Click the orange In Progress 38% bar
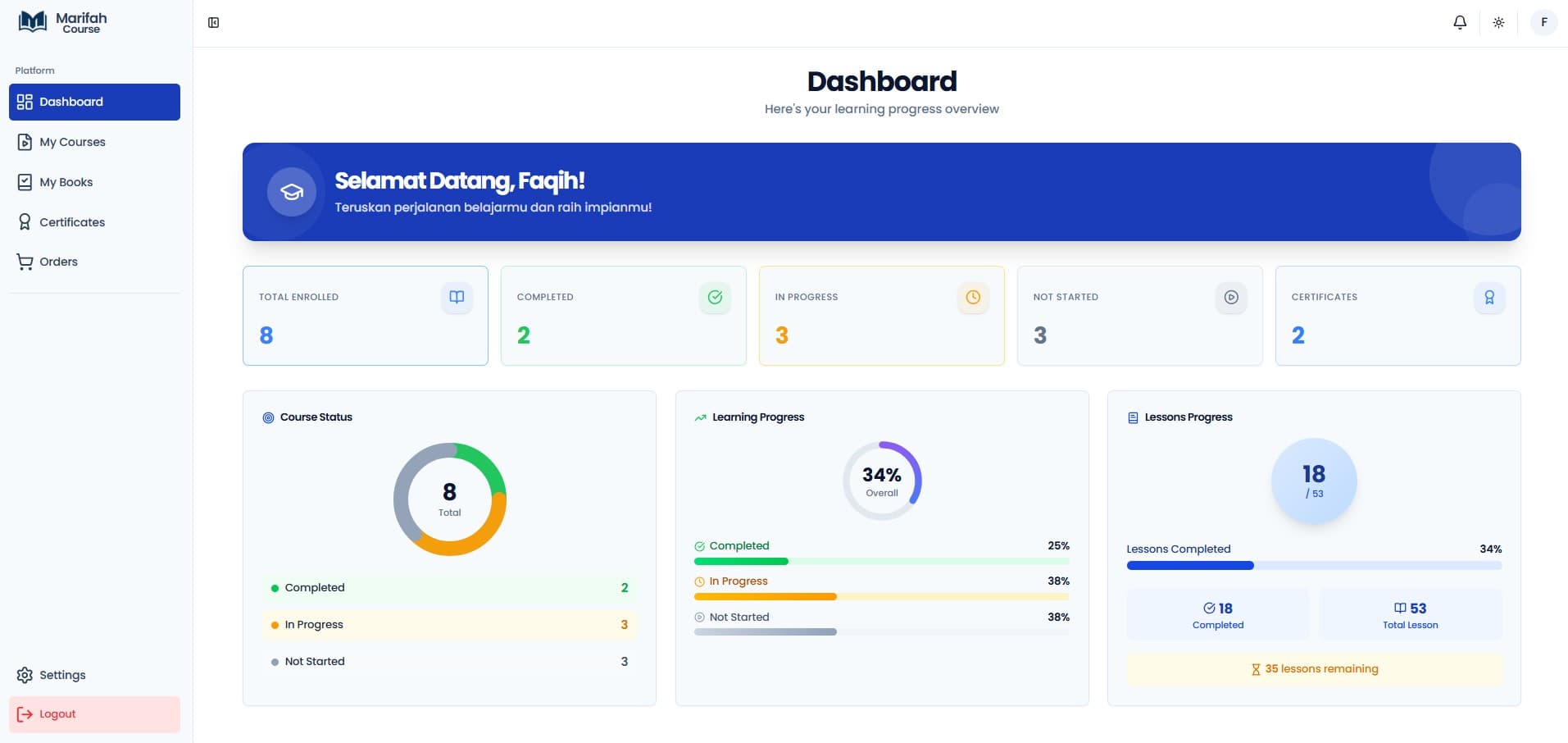The width and height of the screenshot is (1568, 743). (x=882, y=597)
